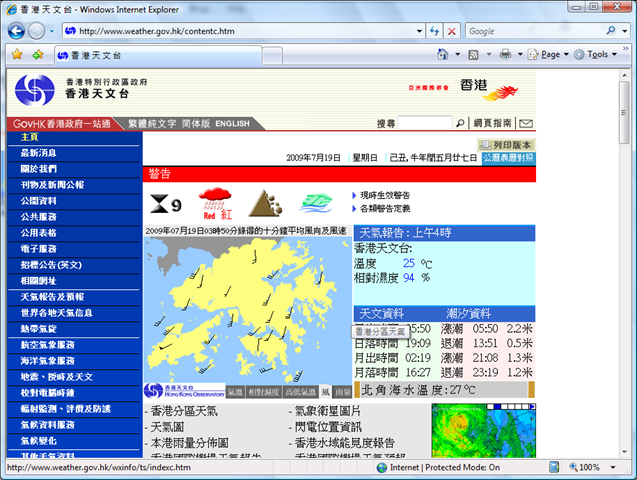Click the Add to Favorites icon
This screenshot has width=637, height=480.
point(38,54)
